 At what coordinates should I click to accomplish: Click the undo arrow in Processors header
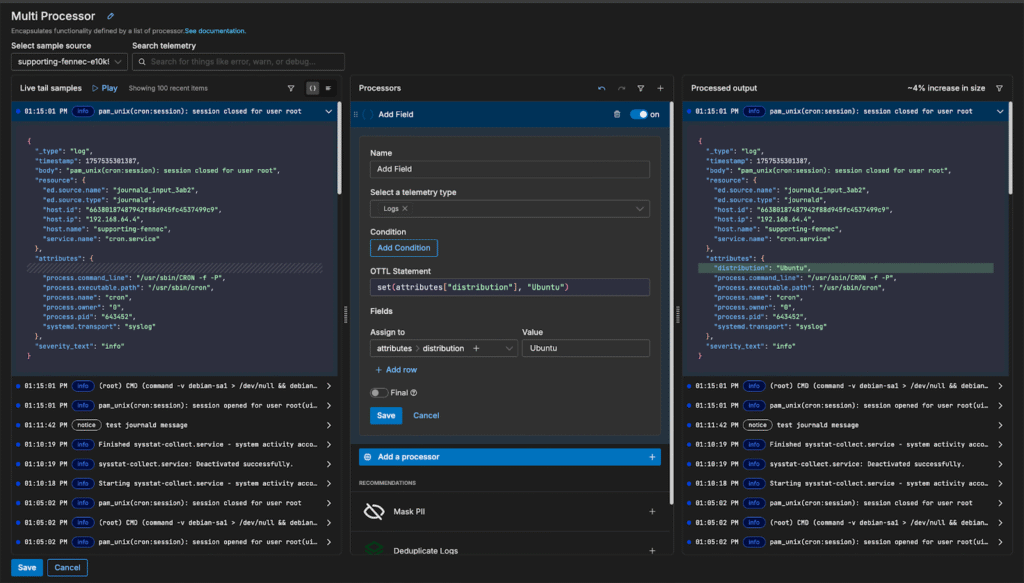coord(601,88)
